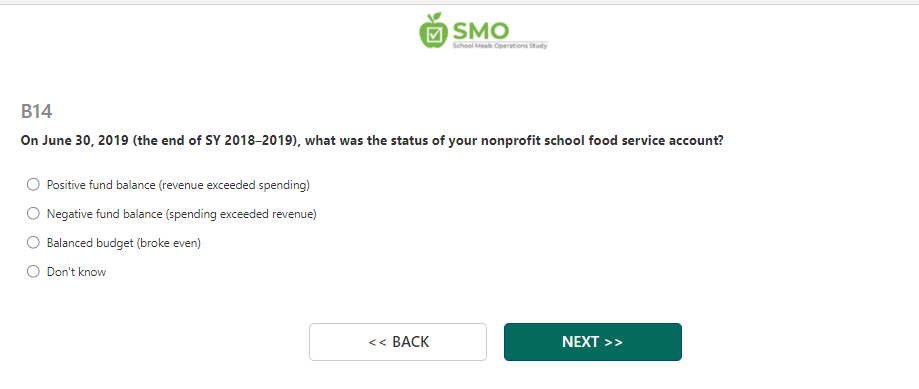Click the 'broke even' option label

pos(169,243)
